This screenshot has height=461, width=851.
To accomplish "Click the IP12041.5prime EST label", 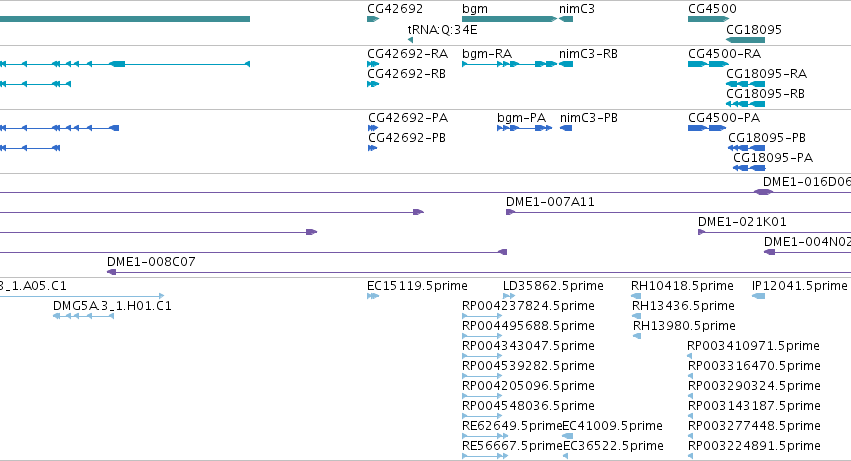I will (x=799, y=286).
